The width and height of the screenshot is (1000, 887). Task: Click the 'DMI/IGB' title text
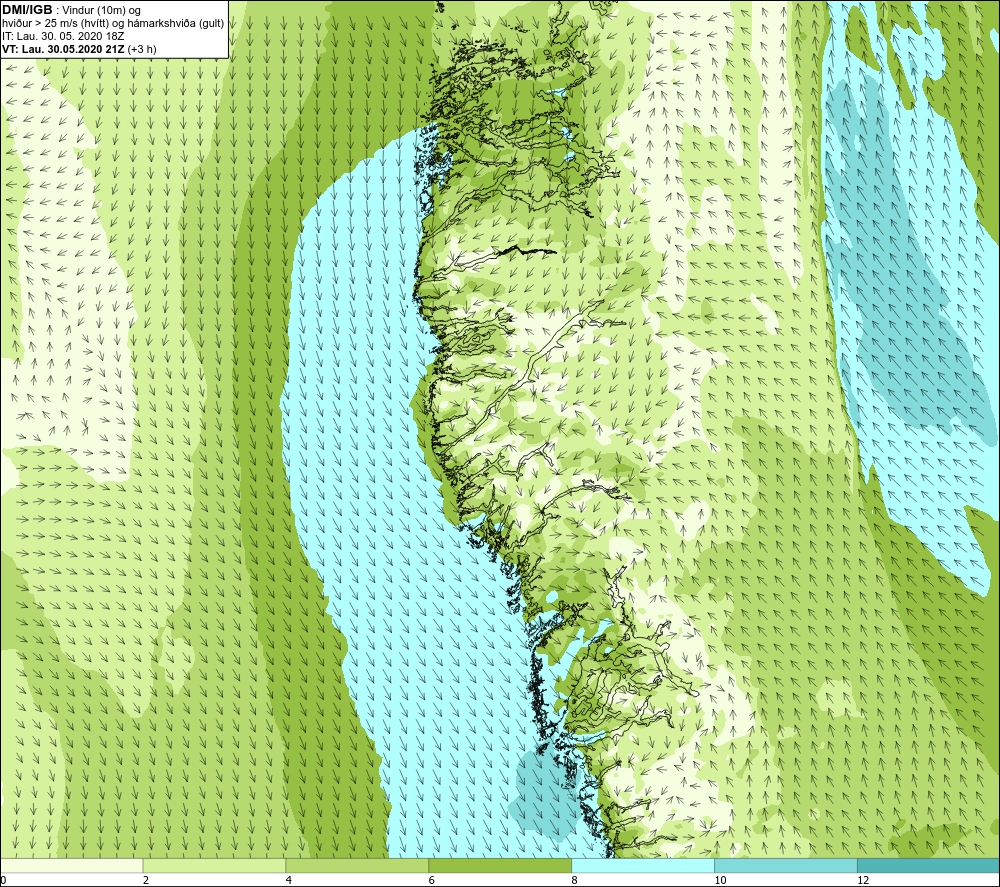pos(27,10)
